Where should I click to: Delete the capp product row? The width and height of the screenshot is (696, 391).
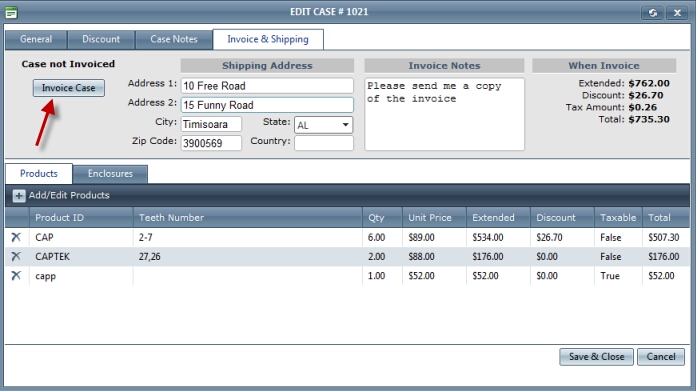16,276
